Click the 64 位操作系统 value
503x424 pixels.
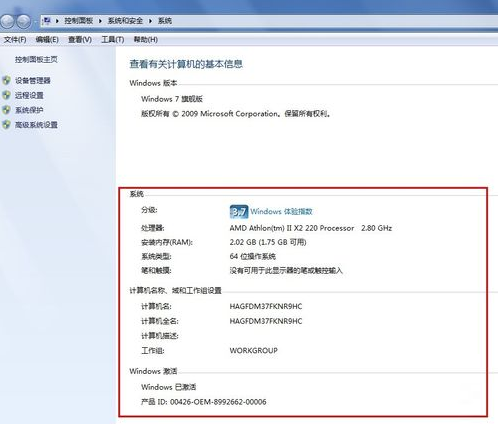[253, 256]
